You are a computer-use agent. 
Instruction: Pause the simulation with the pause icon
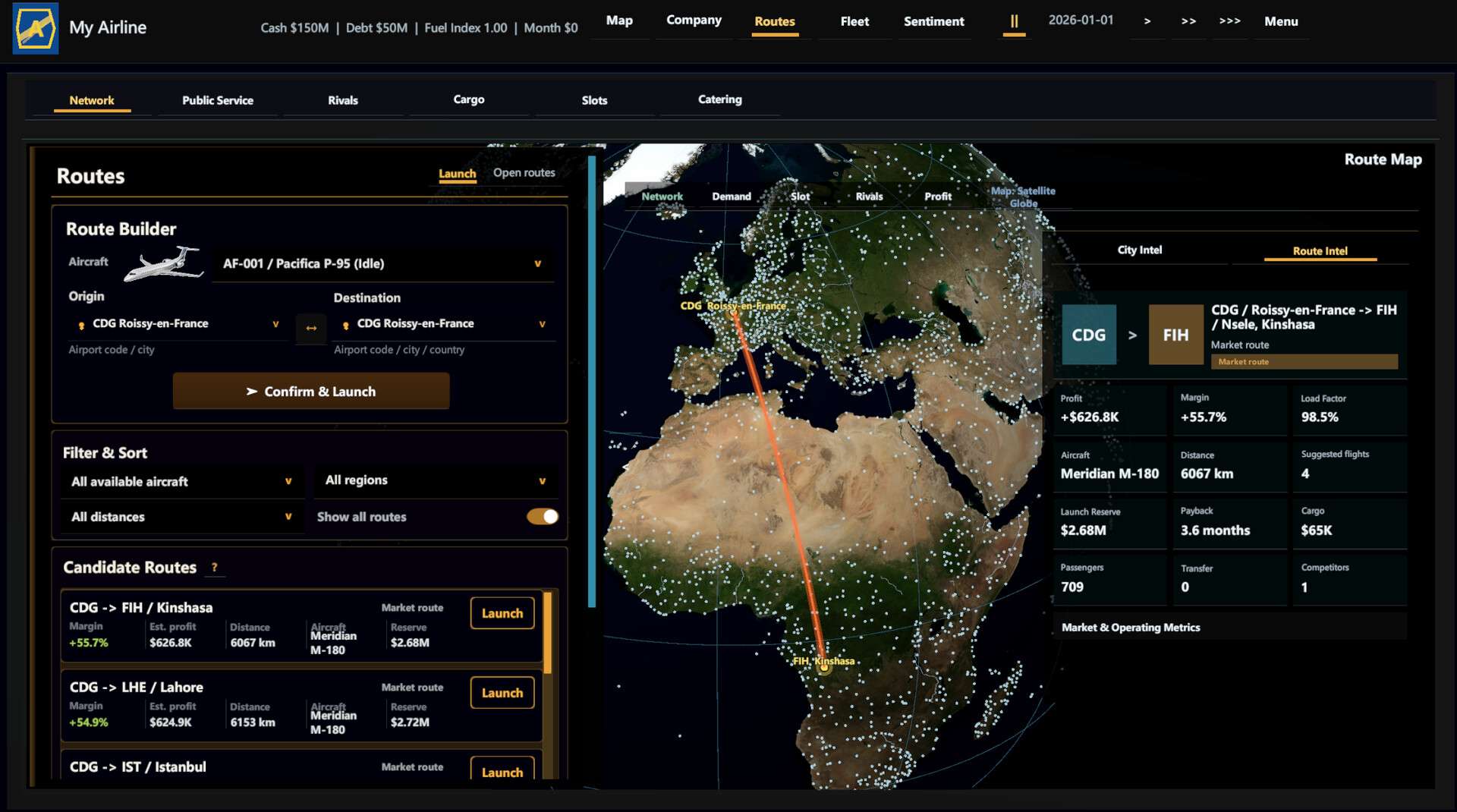(x=1014, y=21)
